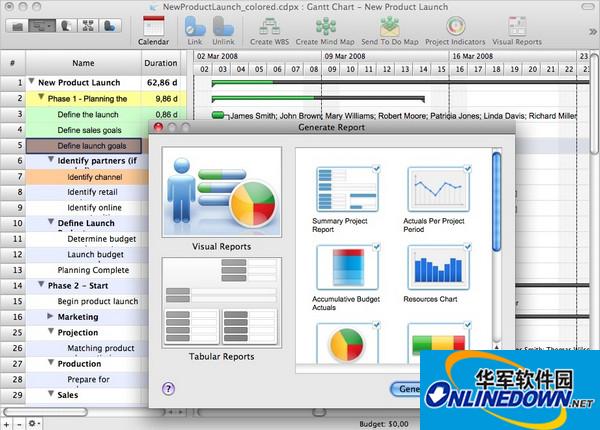Image resolution: width=600 pixels, height=430 pixels.
Task: Click the Gantt chart vertical scrollbar
Action: 594,103
